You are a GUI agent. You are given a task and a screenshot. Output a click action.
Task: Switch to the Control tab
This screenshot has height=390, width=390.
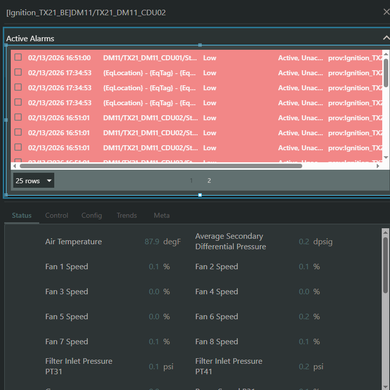coord(57,215)
